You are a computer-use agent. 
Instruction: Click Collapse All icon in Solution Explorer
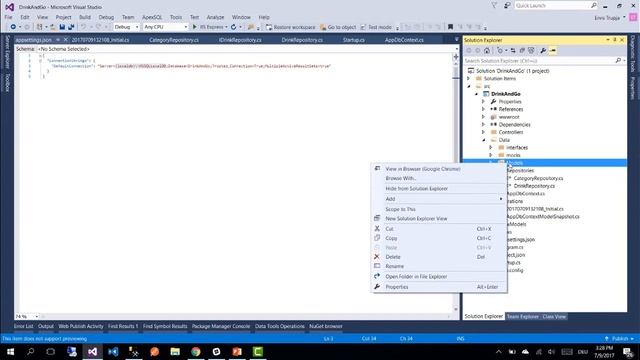(522, 51)
